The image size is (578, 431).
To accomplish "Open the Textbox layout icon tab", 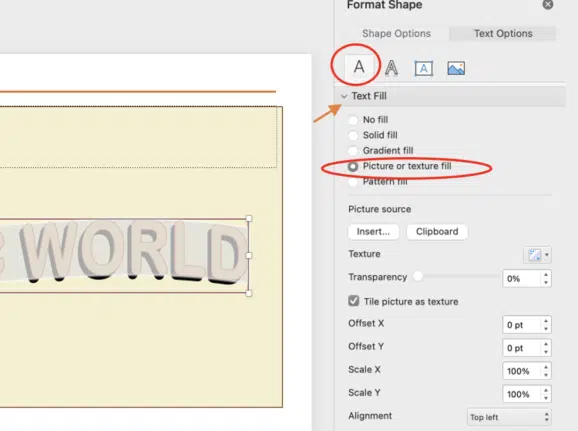I will coord(424,68).
